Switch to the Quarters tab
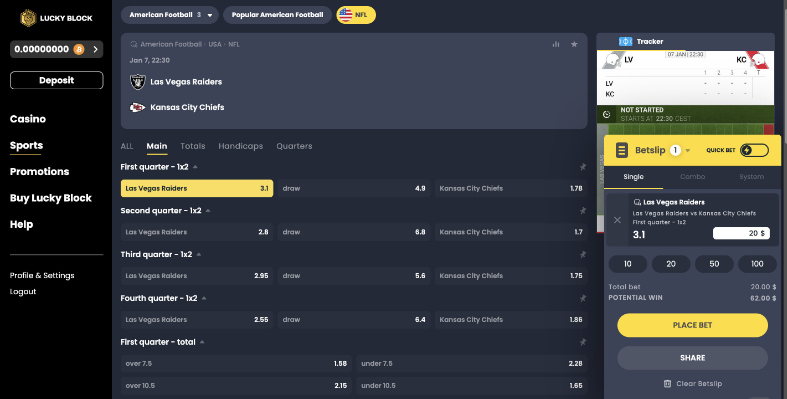 (x=294, y=146)
